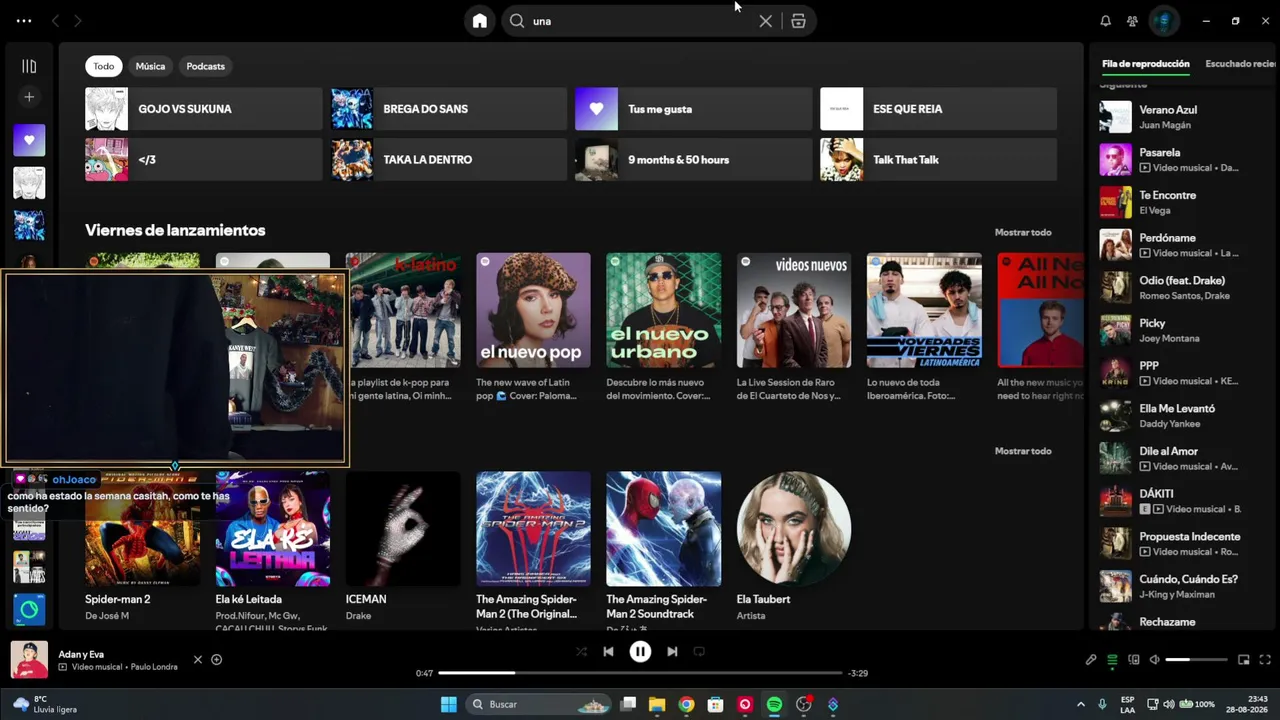Open the notifications bell
The image size is (1280, 720).
(x=1105, y=21)
